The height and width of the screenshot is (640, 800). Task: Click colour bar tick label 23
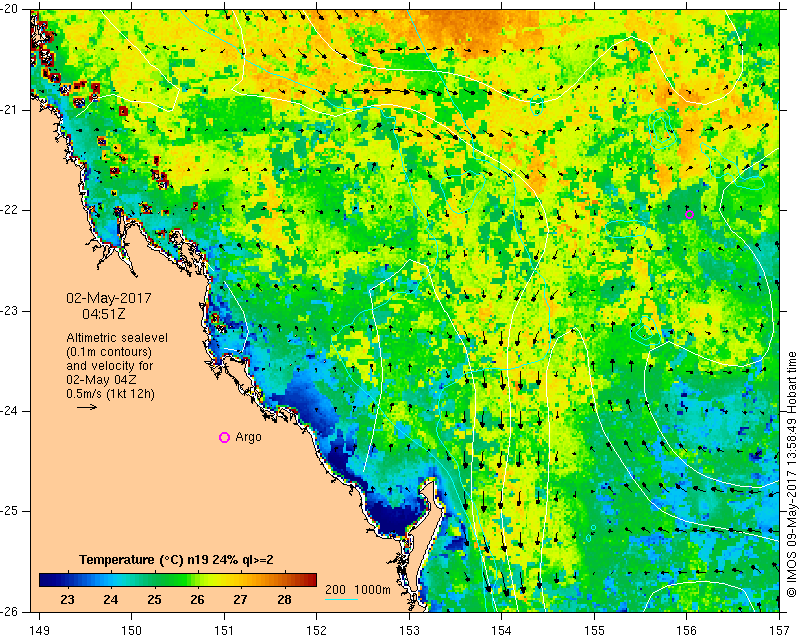67,599
